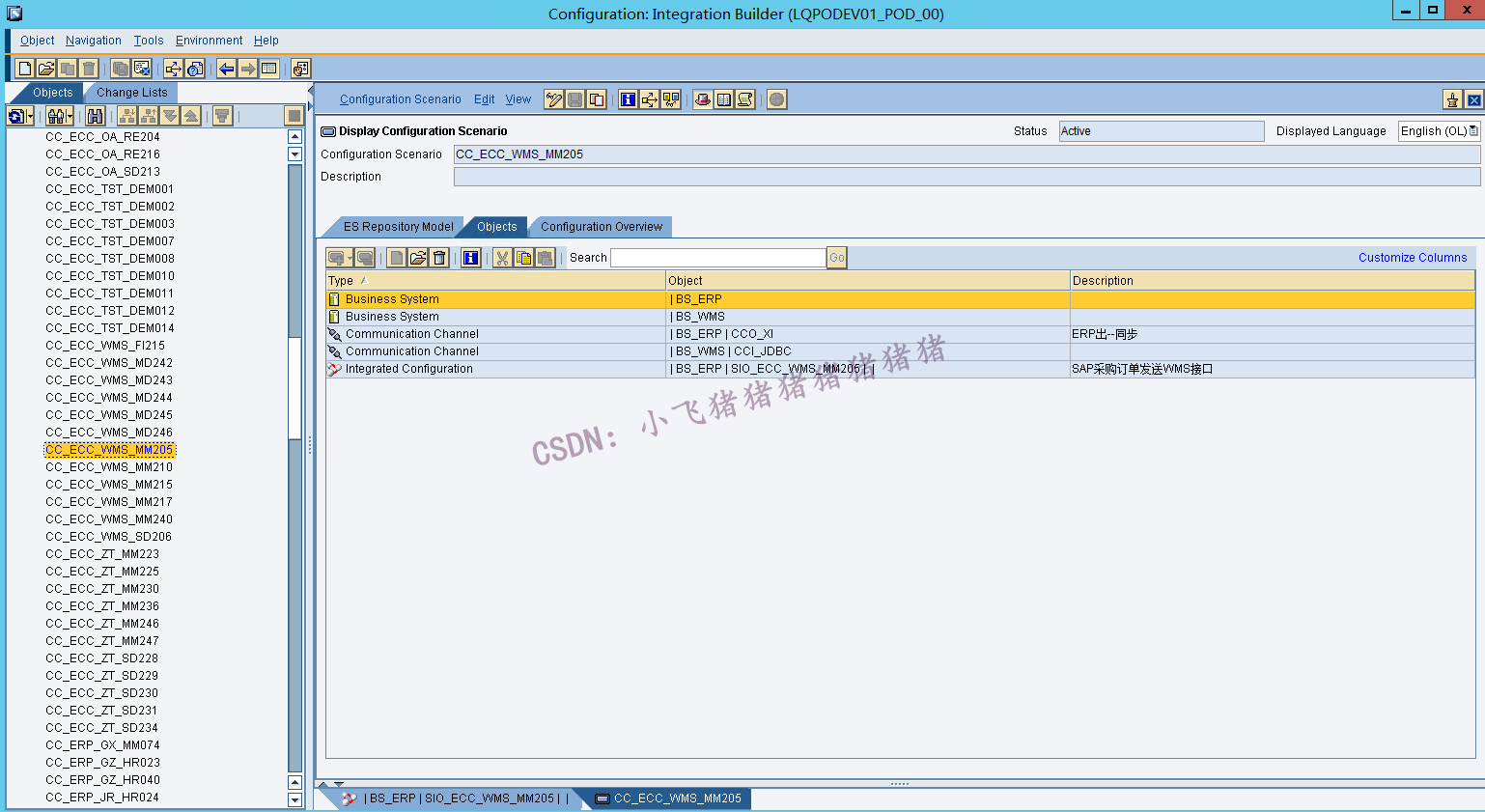Click the close-all-objects table icon
Viewport: 1485px width, 812px height.
pos(142,69)
